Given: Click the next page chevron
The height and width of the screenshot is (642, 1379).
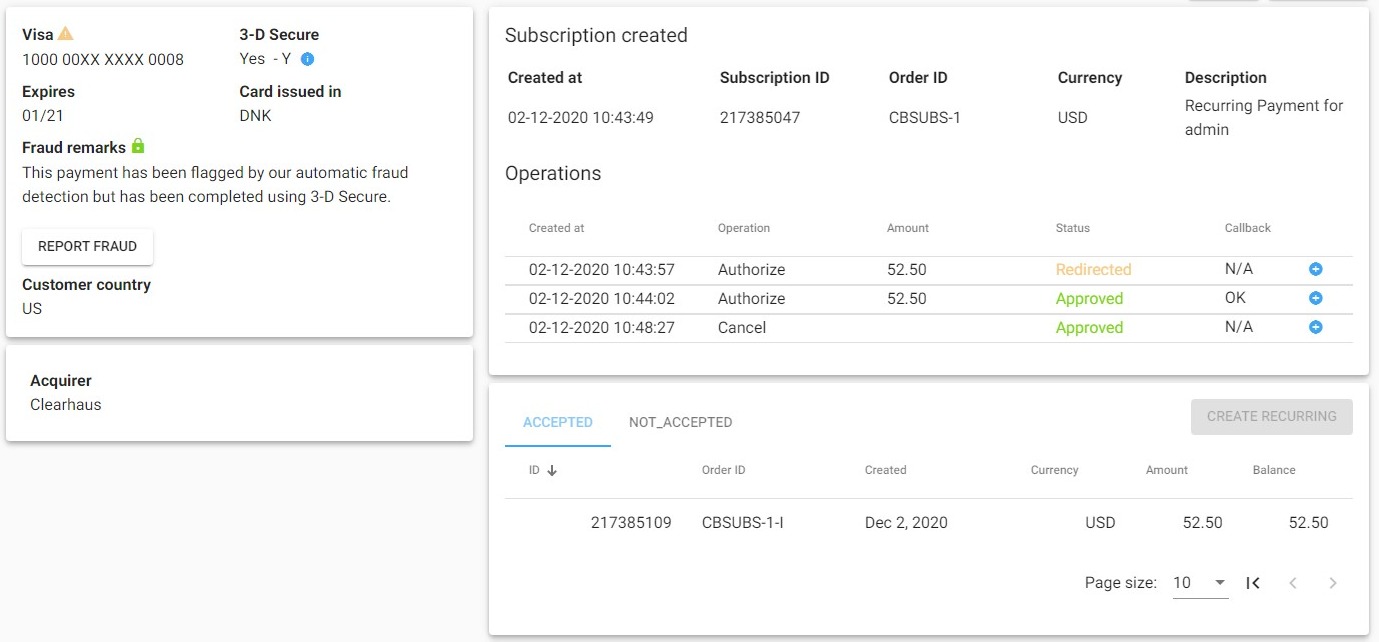Looking at the screenshot, I should (1332, 583).
